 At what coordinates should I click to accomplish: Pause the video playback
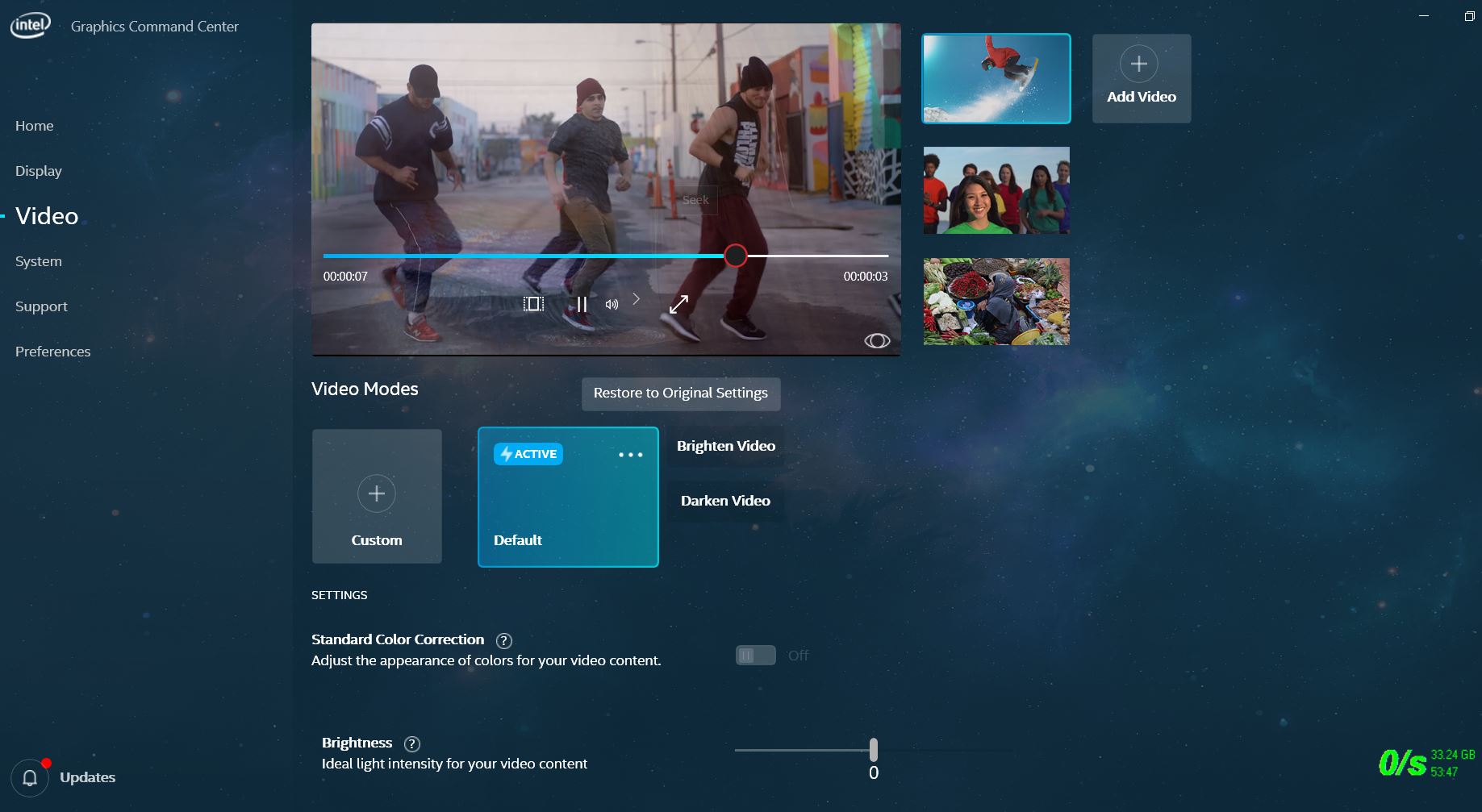pyautogui.click(x=582, y=305)
